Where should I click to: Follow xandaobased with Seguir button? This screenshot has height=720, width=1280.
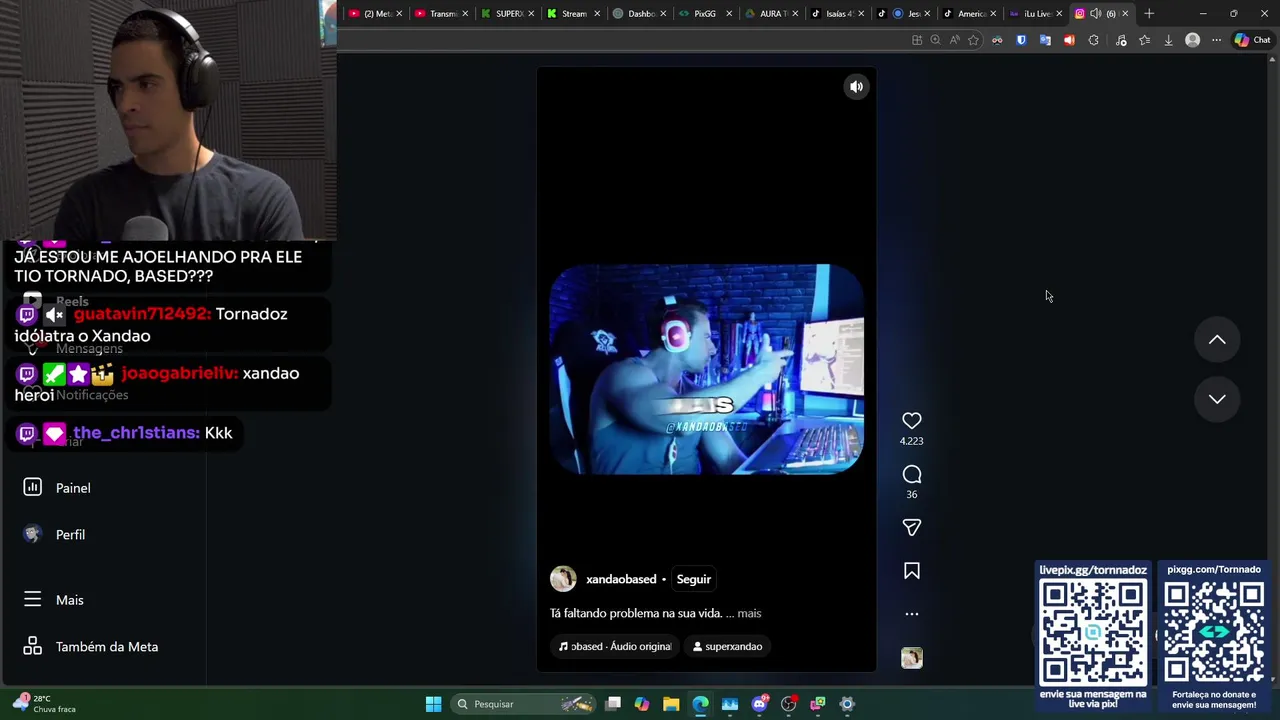(693, 579)
